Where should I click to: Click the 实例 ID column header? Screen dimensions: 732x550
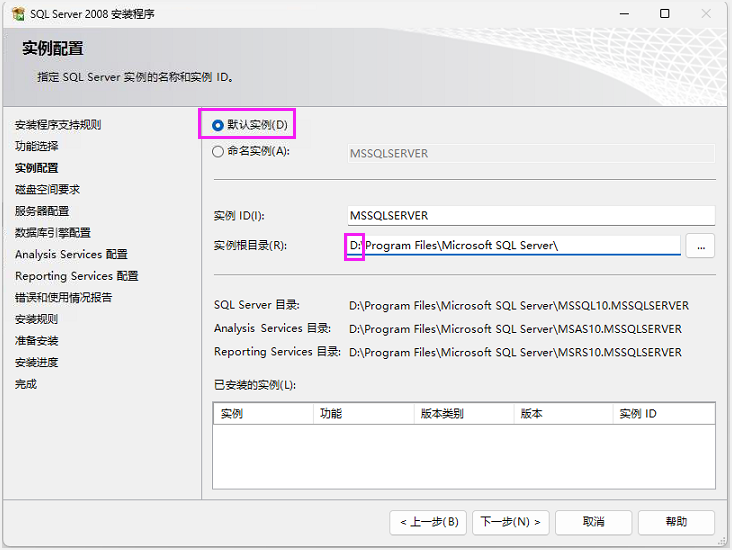point(664,414)
